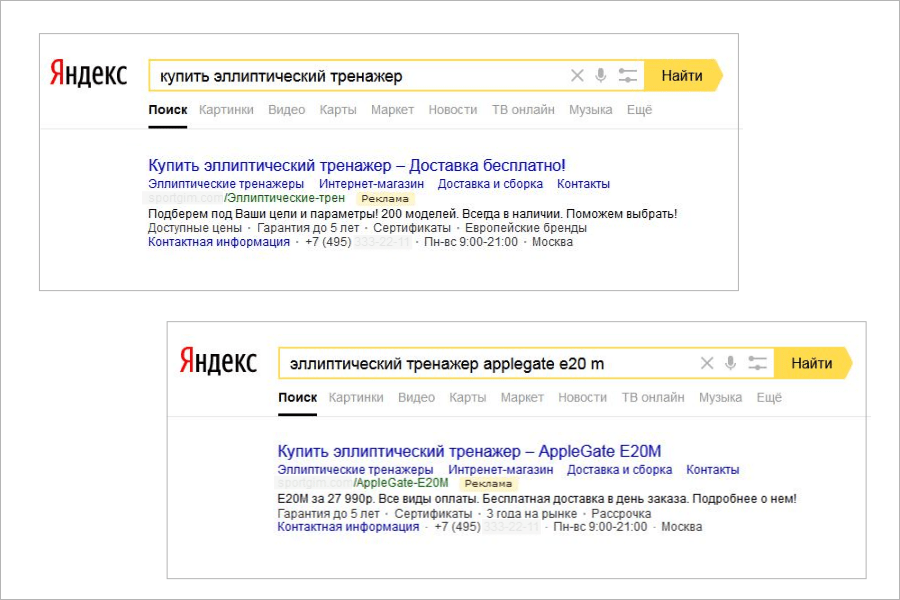Select Поиск tab under 'купить эллиптический тренажер' search

[168, 110]
